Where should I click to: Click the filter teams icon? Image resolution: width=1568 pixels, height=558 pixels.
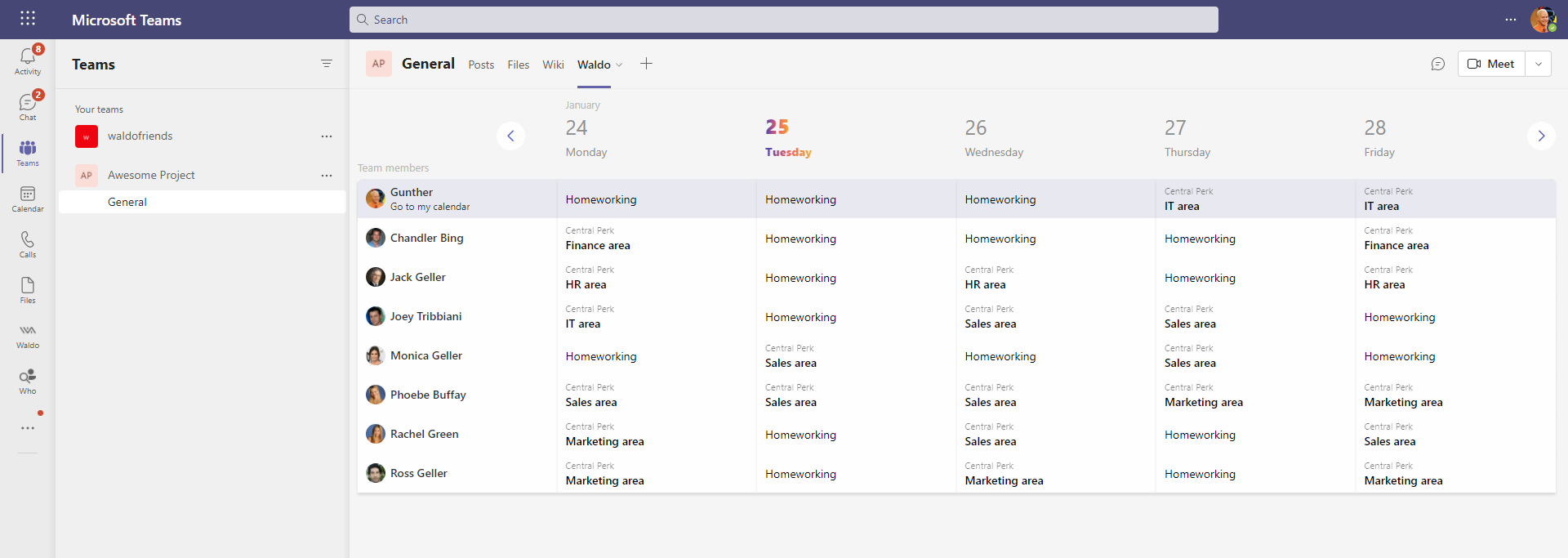click(x=327, y=64)
